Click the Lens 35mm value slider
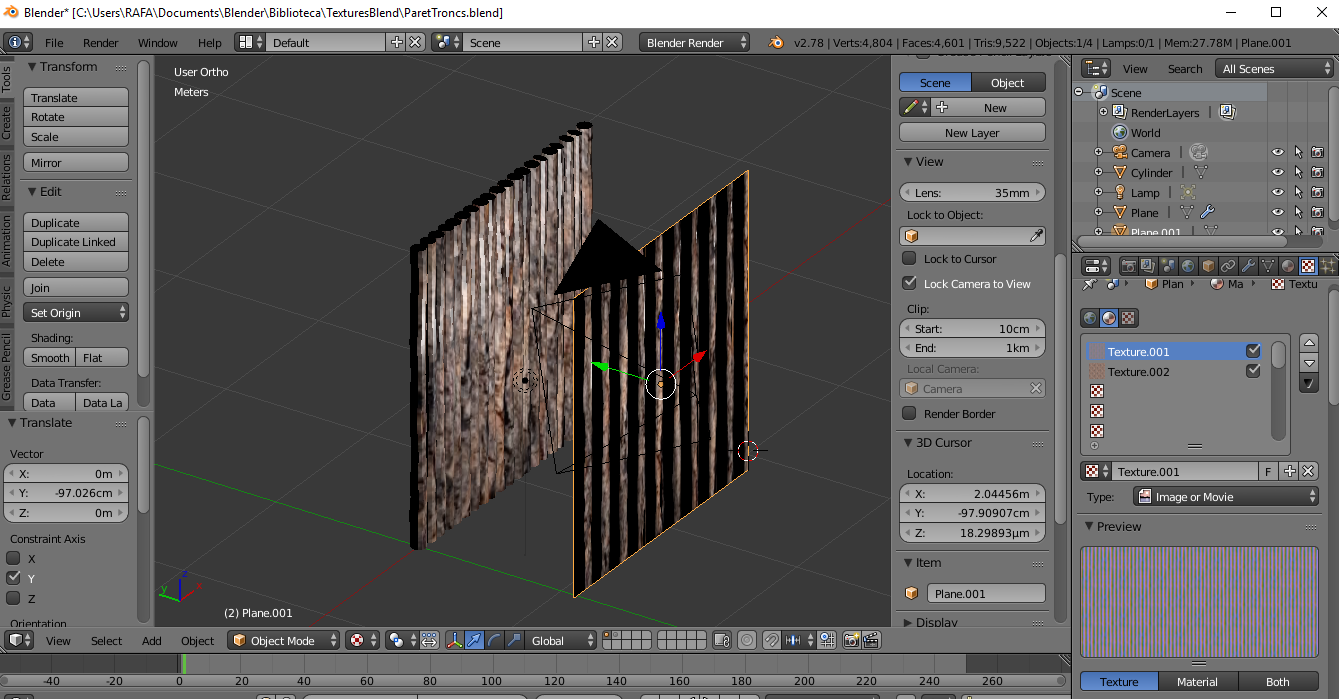The image size is (1339, 699). (971, 193)
